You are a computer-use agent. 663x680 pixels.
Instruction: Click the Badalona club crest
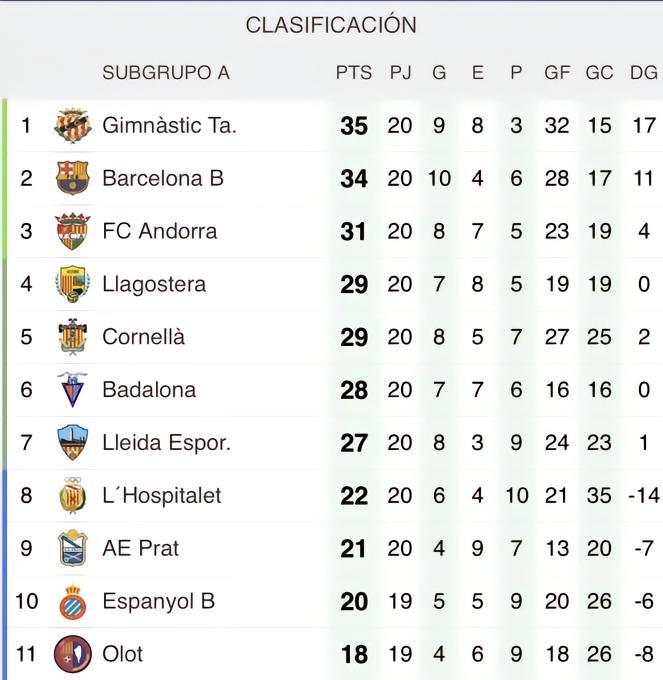click(72, 390)
